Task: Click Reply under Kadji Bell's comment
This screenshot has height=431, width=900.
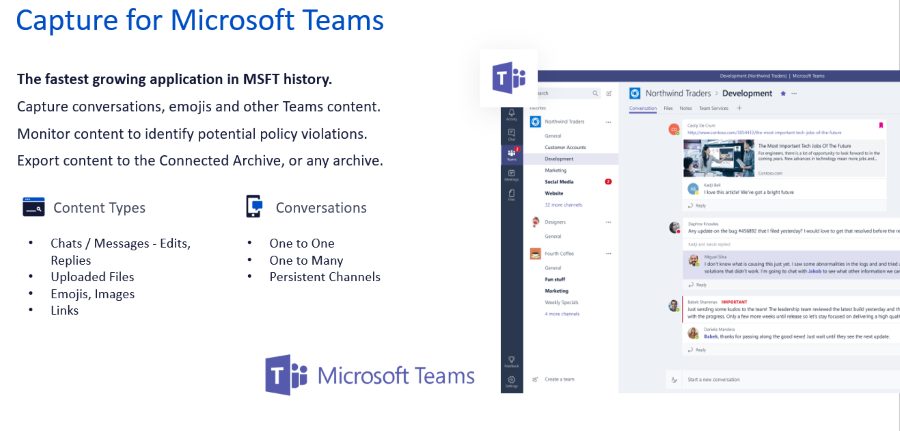Action: pyautogui.click(x=697, y=205)
